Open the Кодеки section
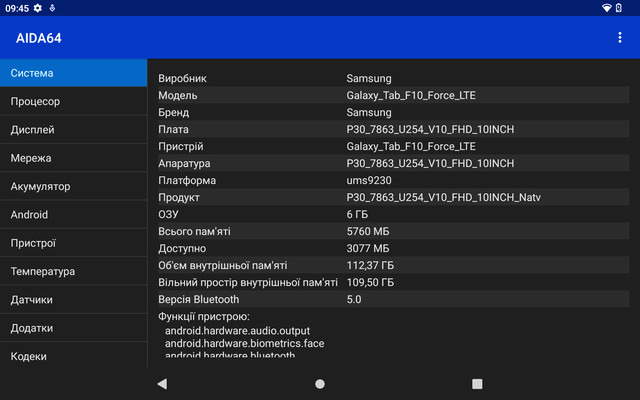 tap(73, 356)
